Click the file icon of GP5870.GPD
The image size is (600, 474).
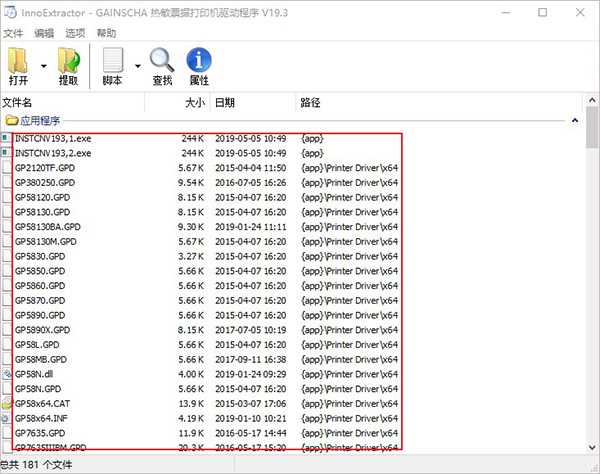coord(7,300)
